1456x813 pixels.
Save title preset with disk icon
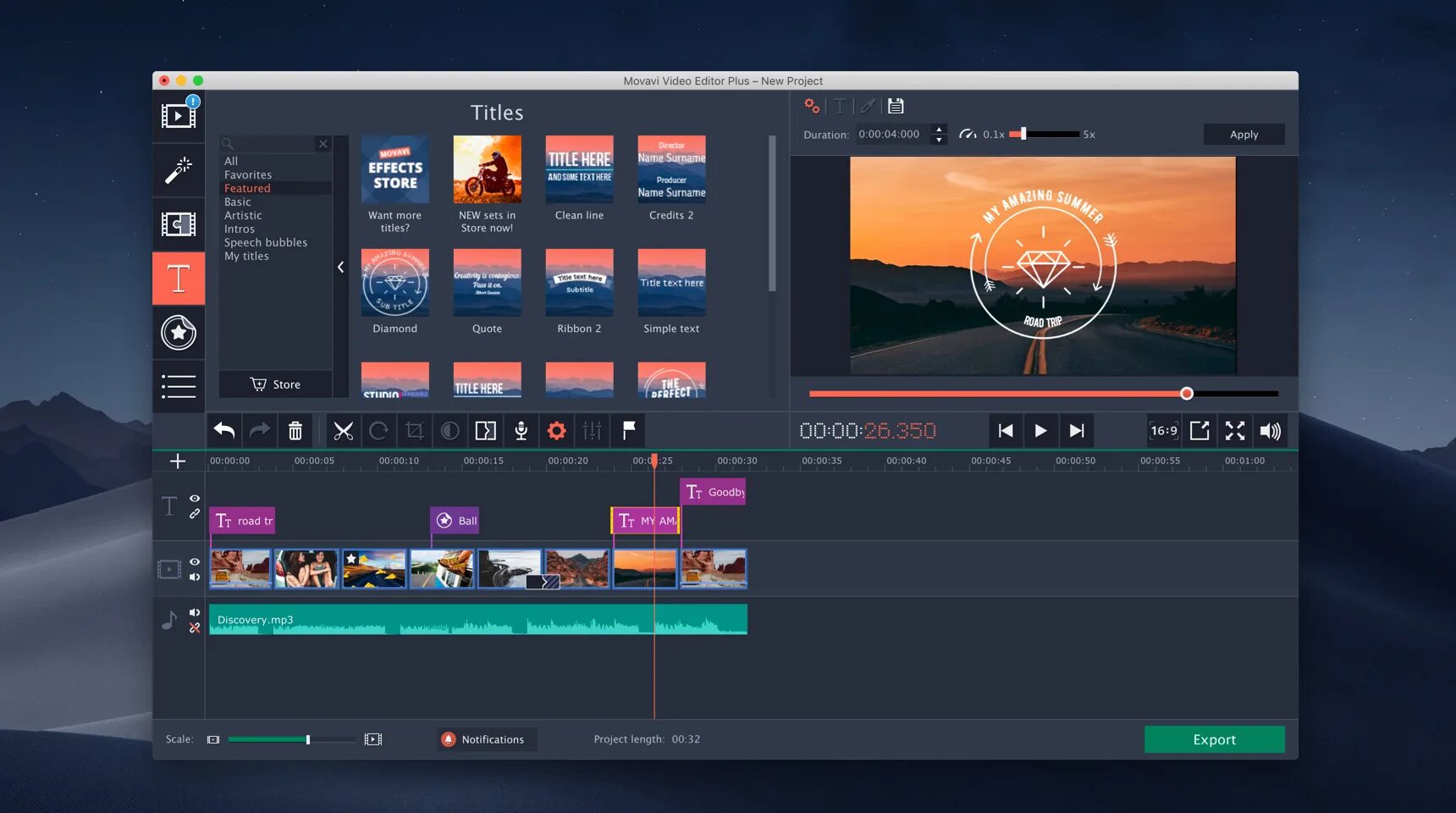tap(896, 106)
